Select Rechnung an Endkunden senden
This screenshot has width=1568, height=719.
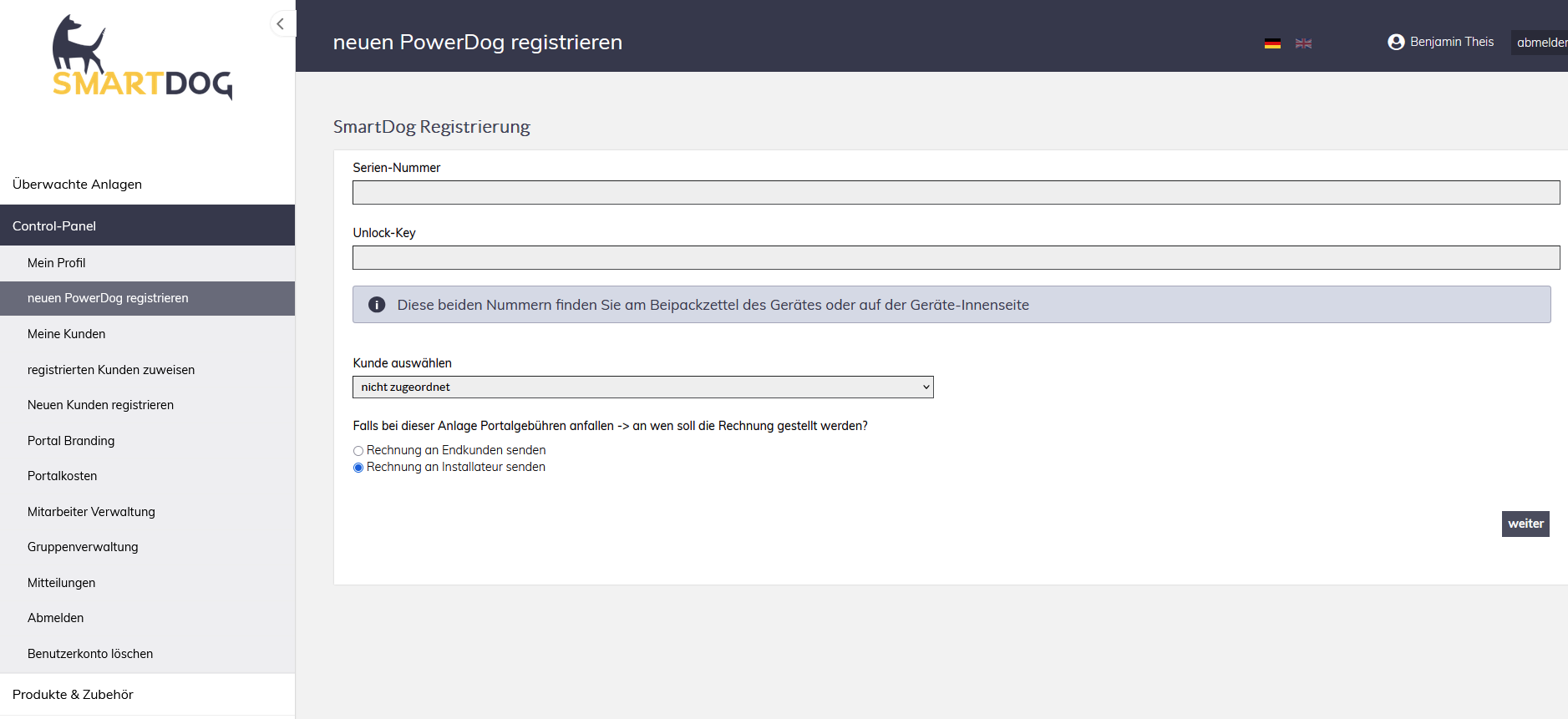click(x=358, y=451)
